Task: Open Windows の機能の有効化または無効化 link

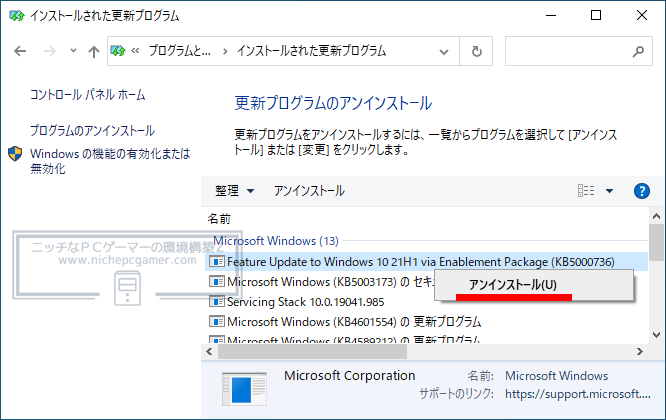Action: [110, 161]
